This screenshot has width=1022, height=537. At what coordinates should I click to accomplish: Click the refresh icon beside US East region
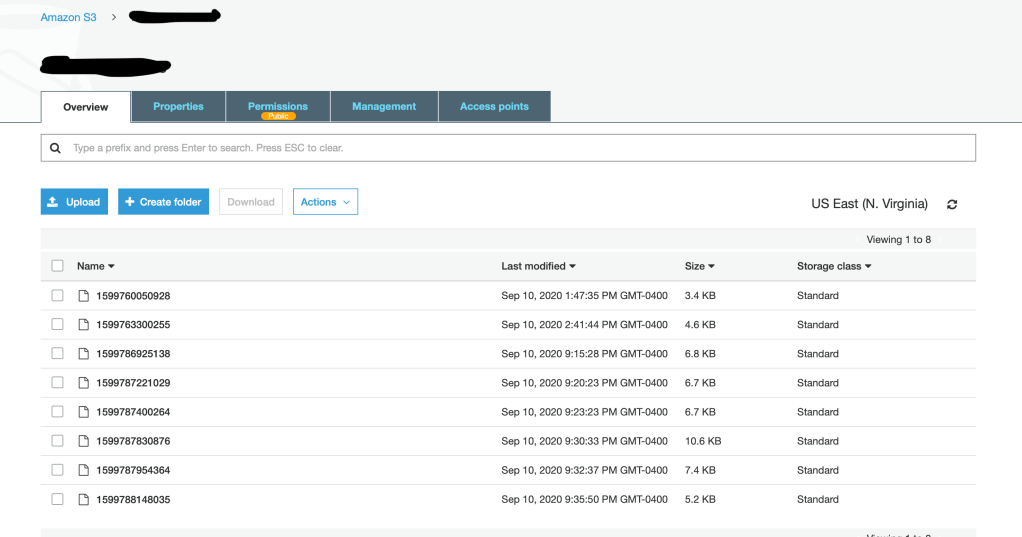click(952, 204)
